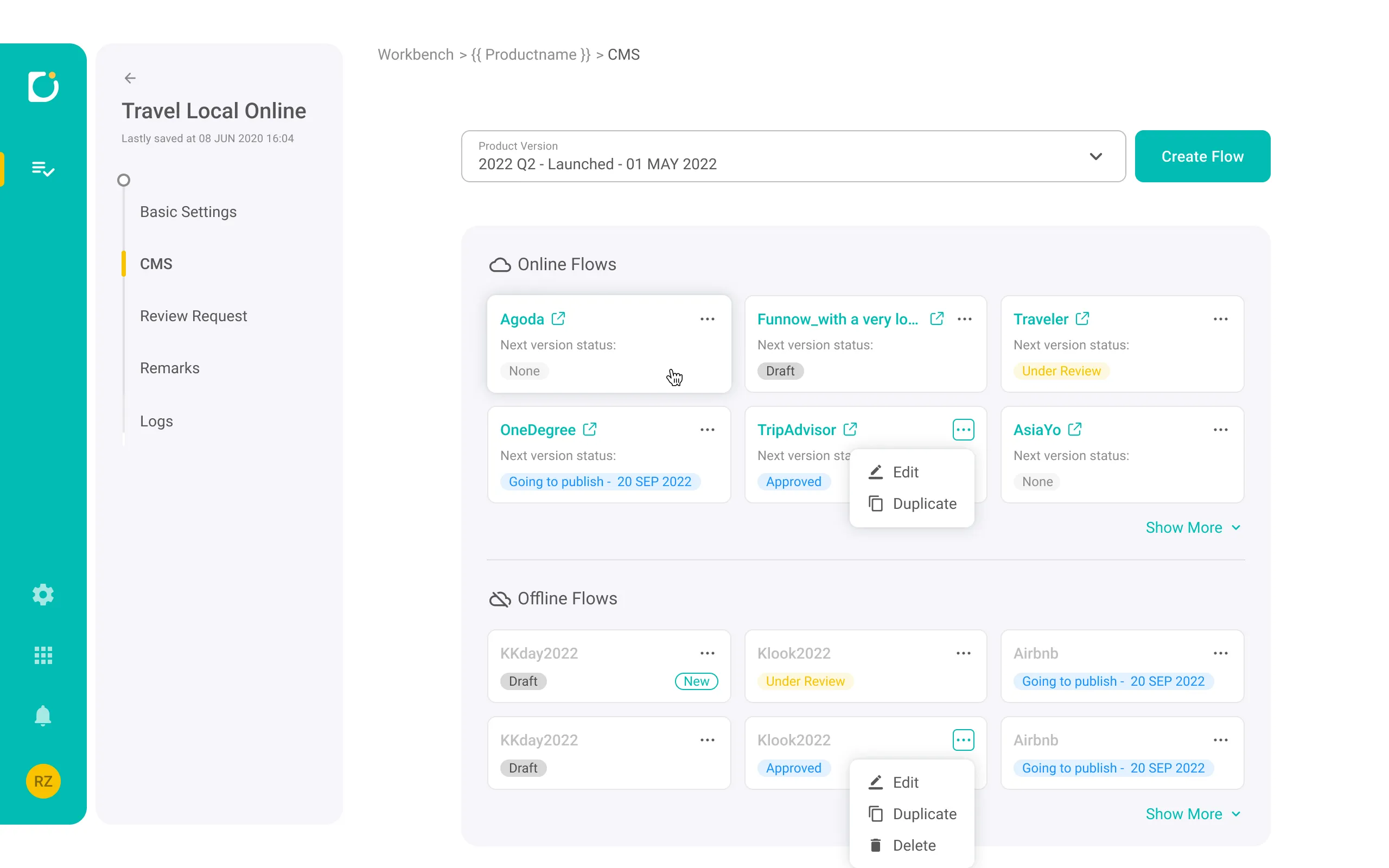
Task: Choose Duplicate in TripAdvisor menu
Action: tap(923, 503)
